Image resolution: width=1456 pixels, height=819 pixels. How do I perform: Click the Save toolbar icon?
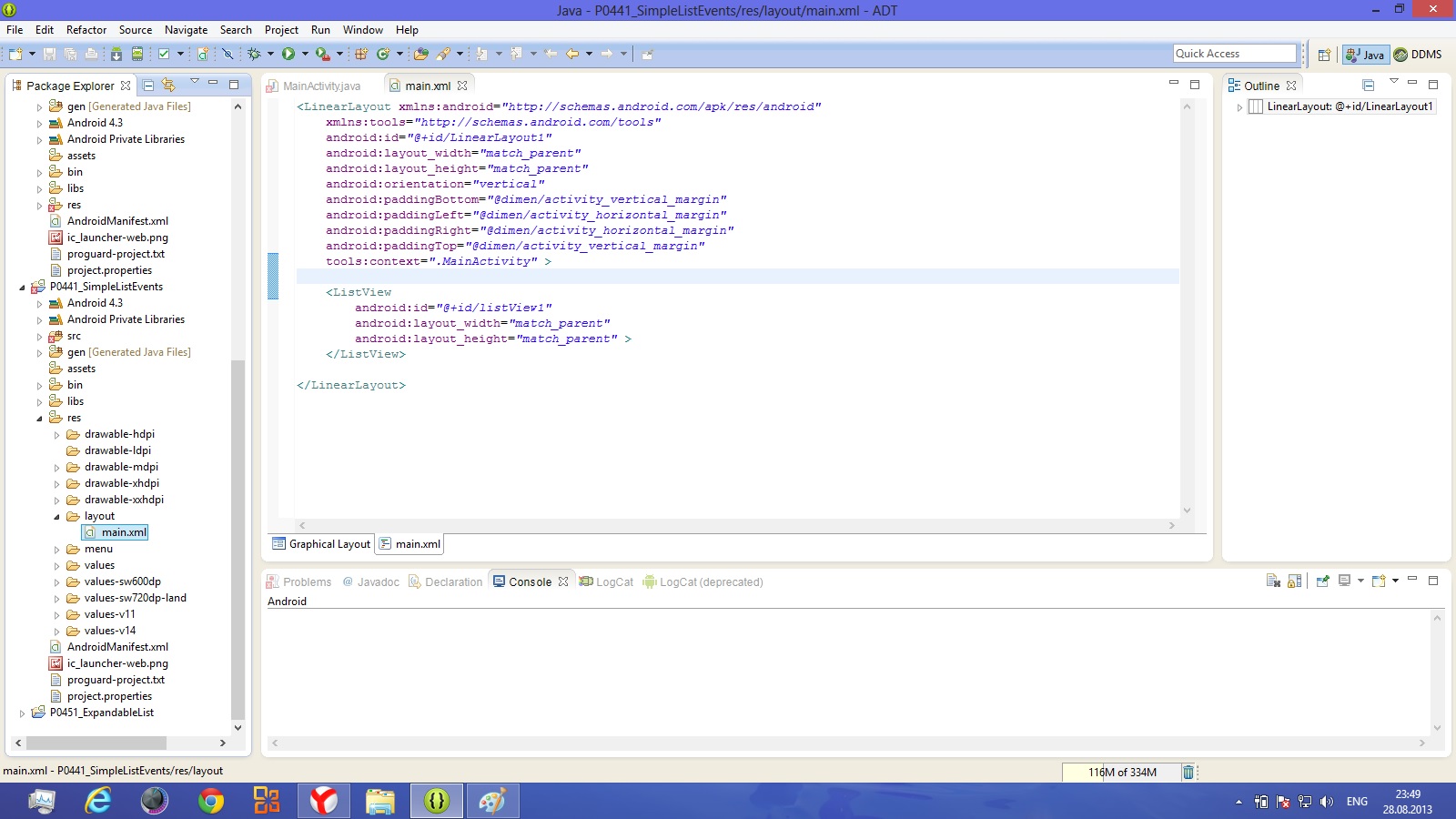tap(49, 55)
